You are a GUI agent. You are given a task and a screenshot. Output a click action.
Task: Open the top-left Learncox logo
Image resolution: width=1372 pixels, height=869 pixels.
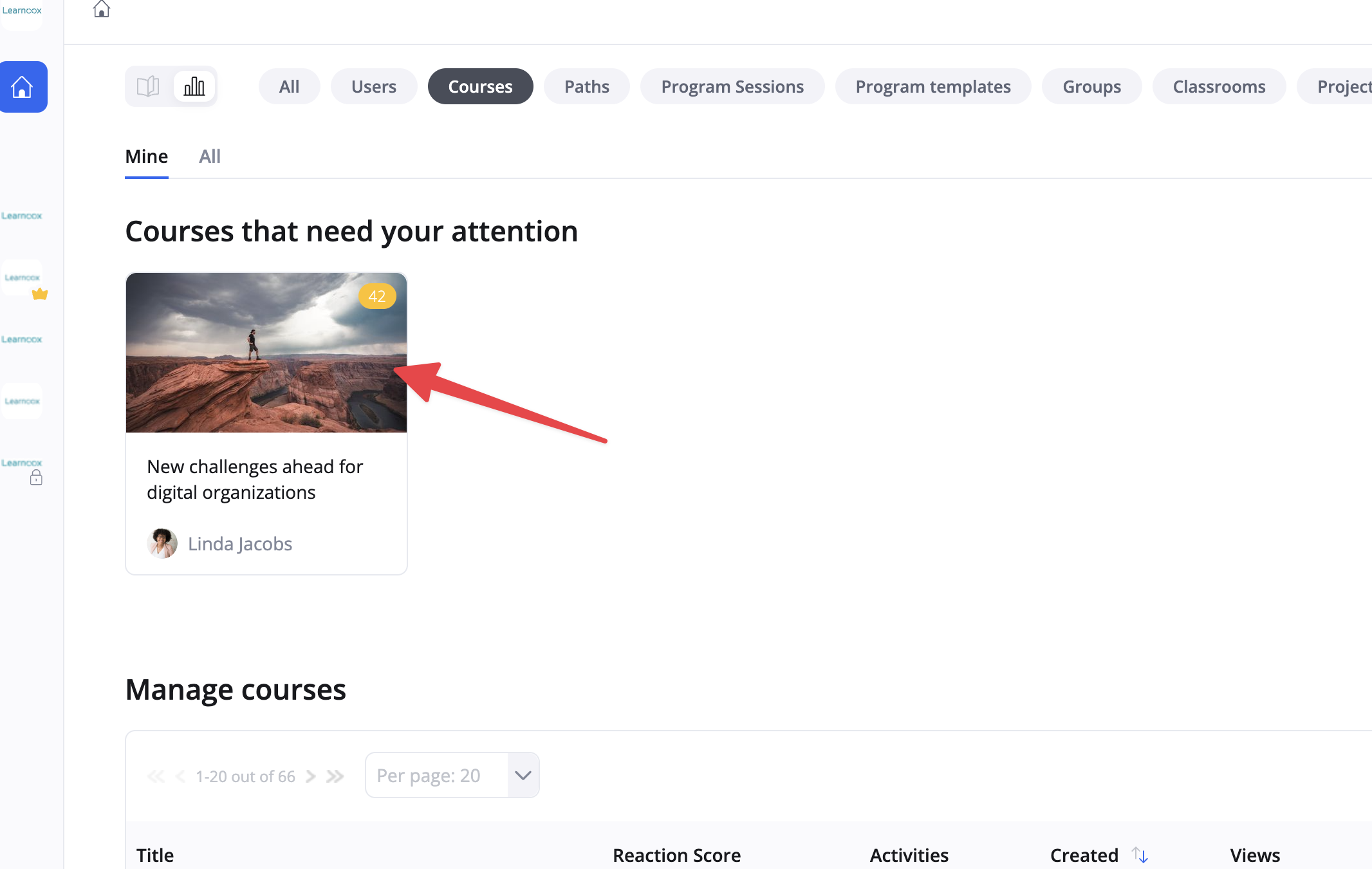pyautogui.click(x=22, y=11)
